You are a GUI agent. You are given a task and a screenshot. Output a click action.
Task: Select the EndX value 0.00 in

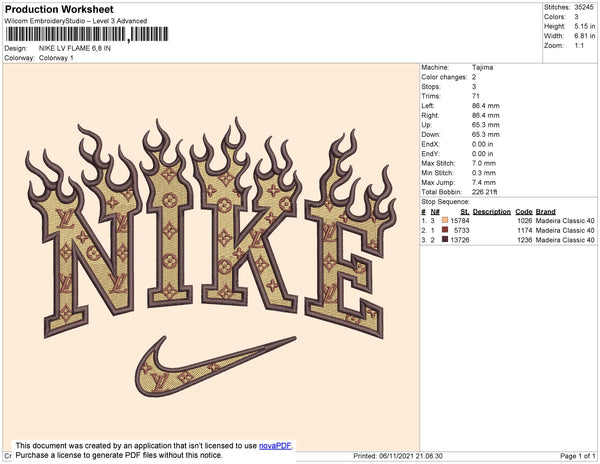click(483, 144)
